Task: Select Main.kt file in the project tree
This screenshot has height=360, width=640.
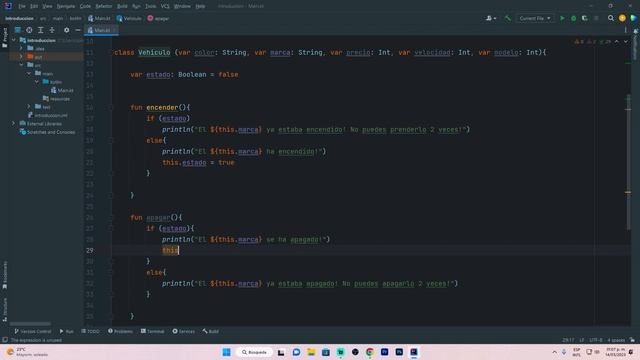Action: point(62,90)
